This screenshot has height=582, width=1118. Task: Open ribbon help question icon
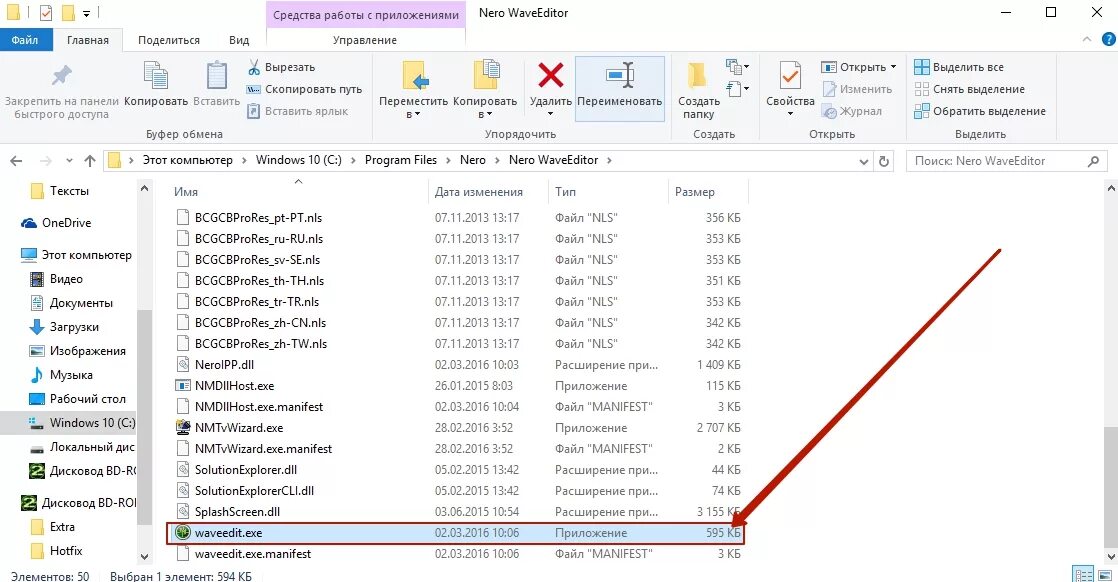click(1109, 39)
